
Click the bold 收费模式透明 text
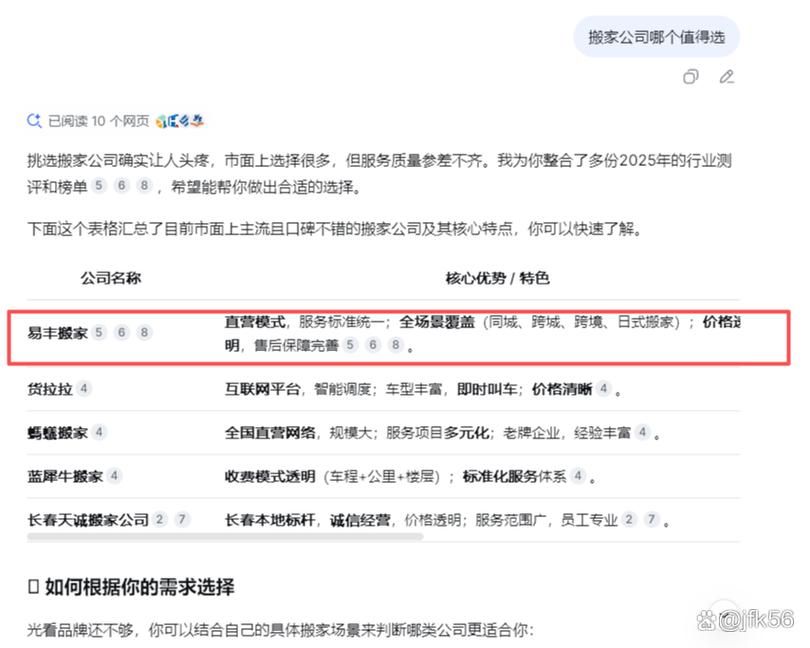click(270, 476)
